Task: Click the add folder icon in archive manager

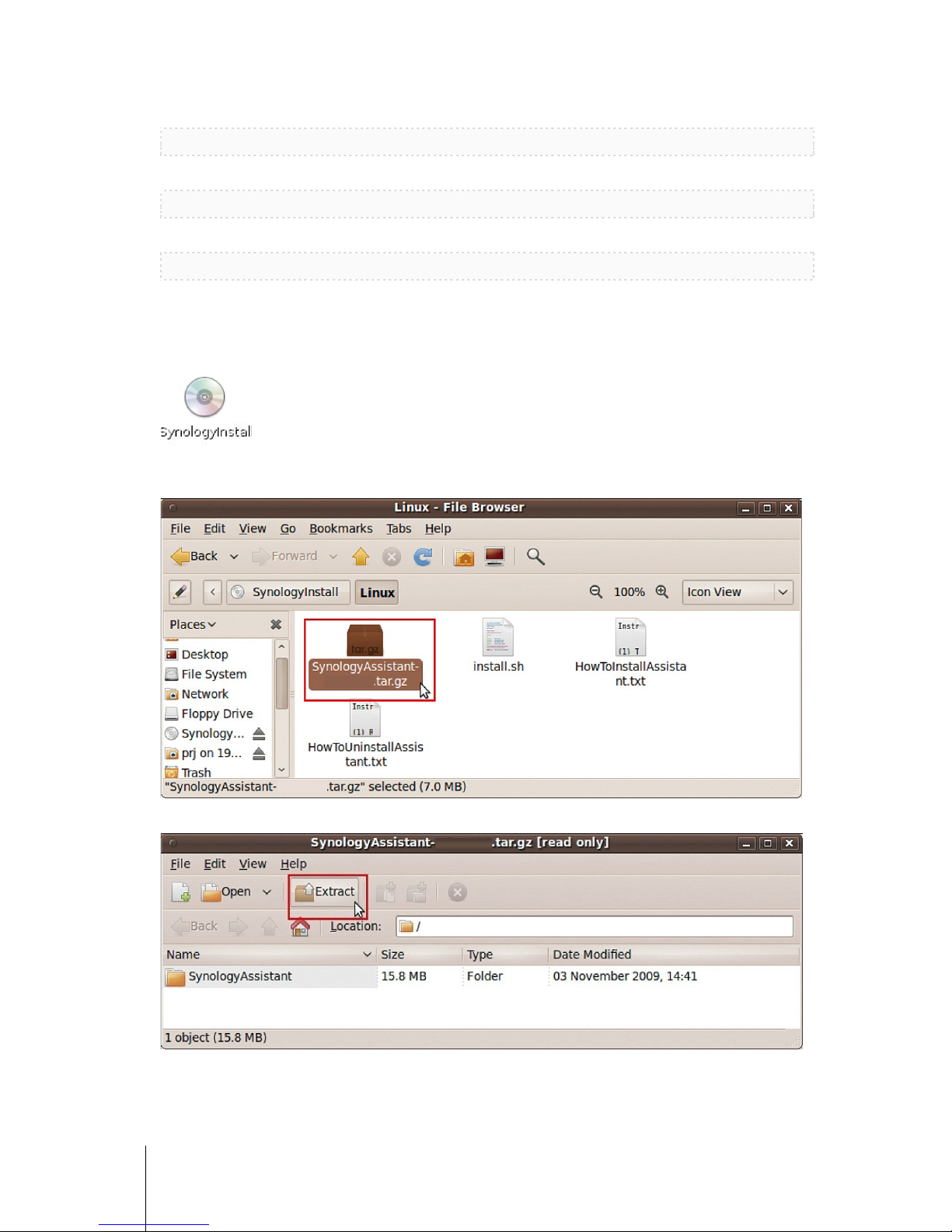Action: coord(417,892)
